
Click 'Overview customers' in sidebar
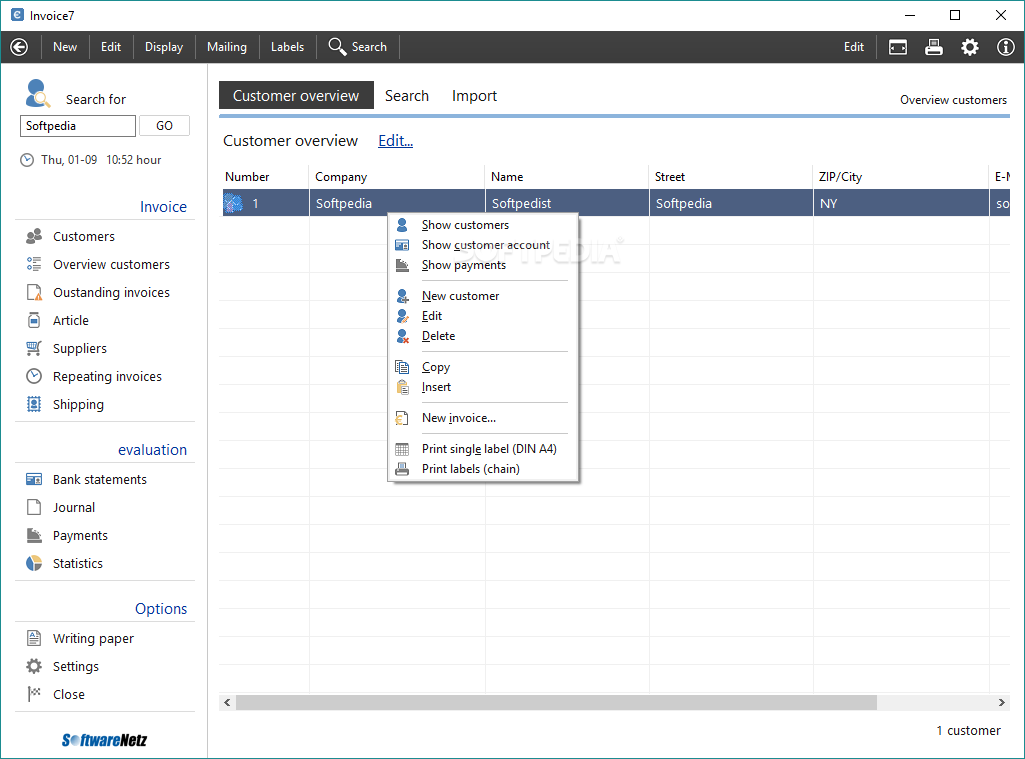coord(111,264)
